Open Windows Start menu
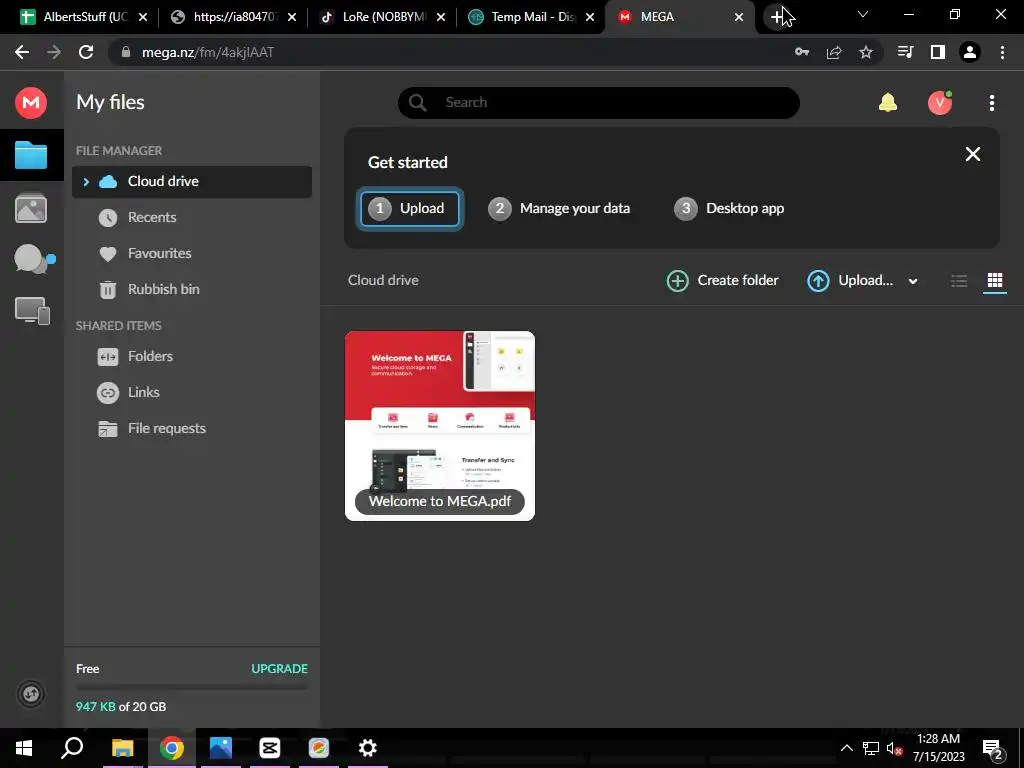Image resolution: width=1024 pixels, height=768 pixels. [24, 748]
